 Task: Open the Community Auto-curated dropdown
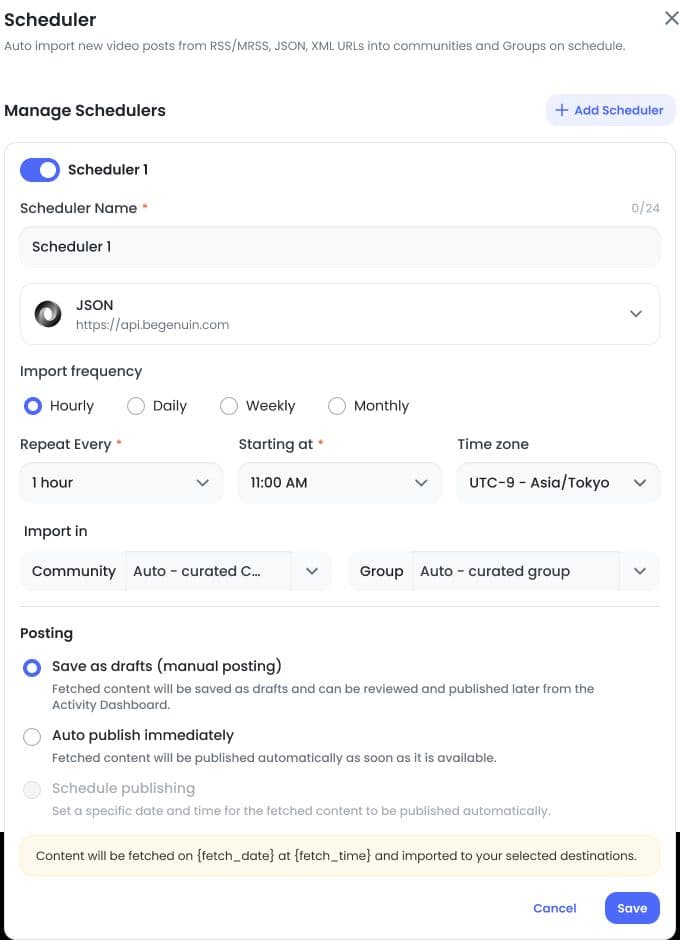176,571
